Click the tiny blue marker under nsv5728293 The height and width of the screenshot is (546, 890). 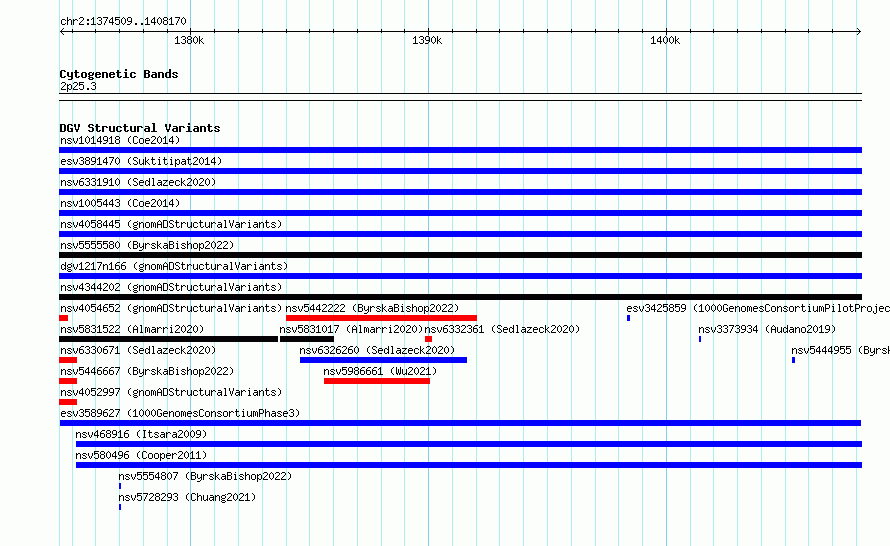click(x=120, y=507)
